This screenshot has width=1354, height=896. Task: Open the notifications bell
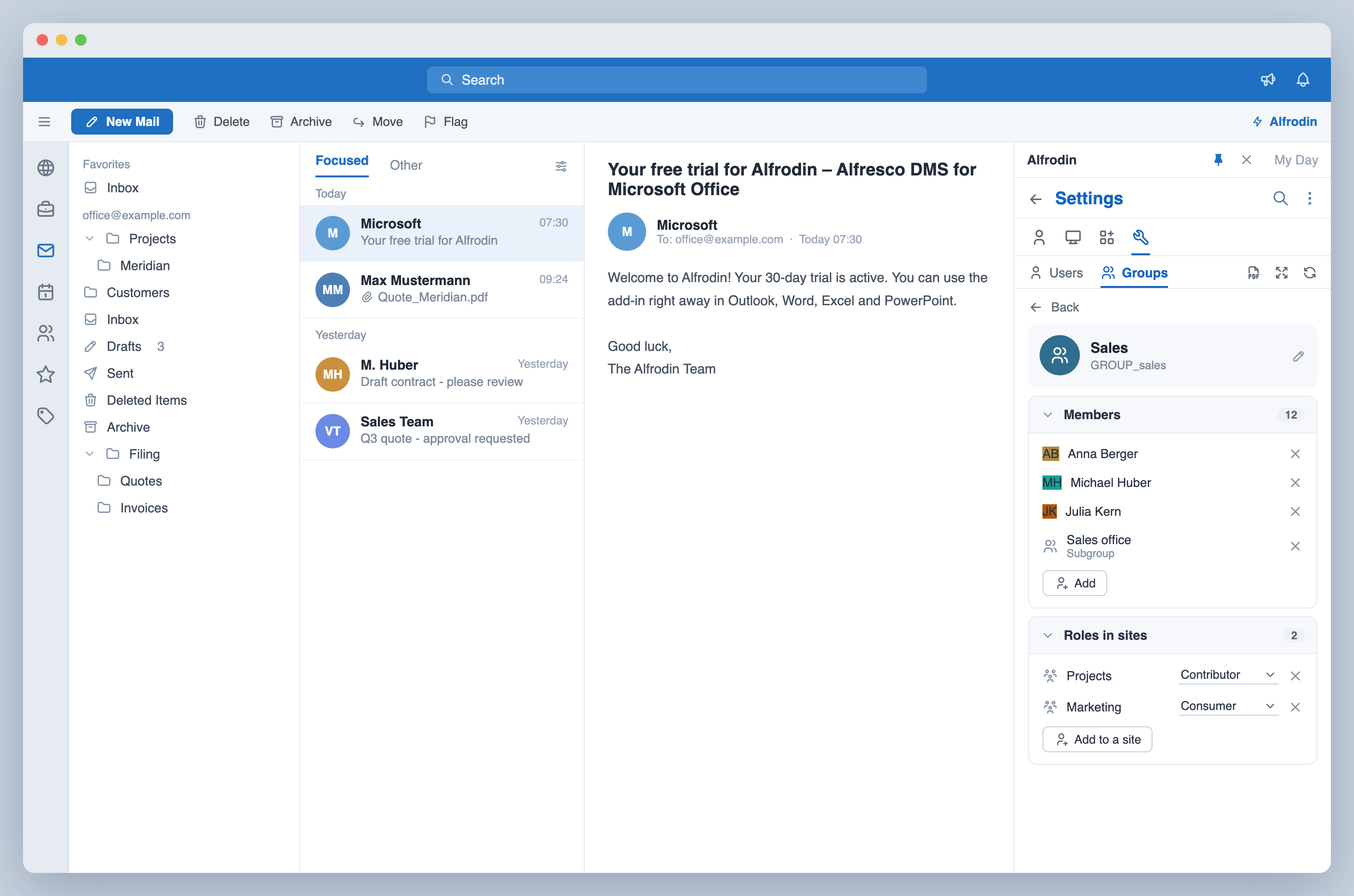click(x=1303, y=79)
